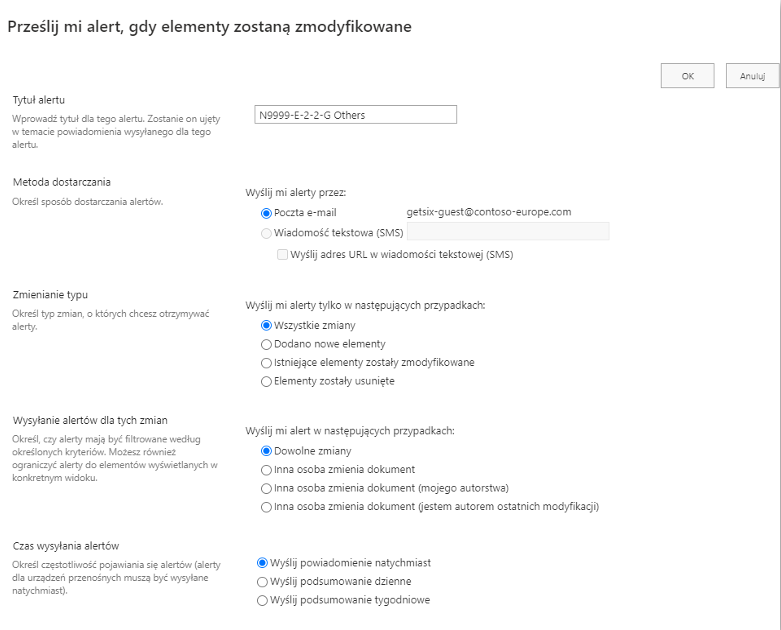Select Wiadomość tekstowa (SMS) radio option
The image size is (781, 630).
[266, 233]
